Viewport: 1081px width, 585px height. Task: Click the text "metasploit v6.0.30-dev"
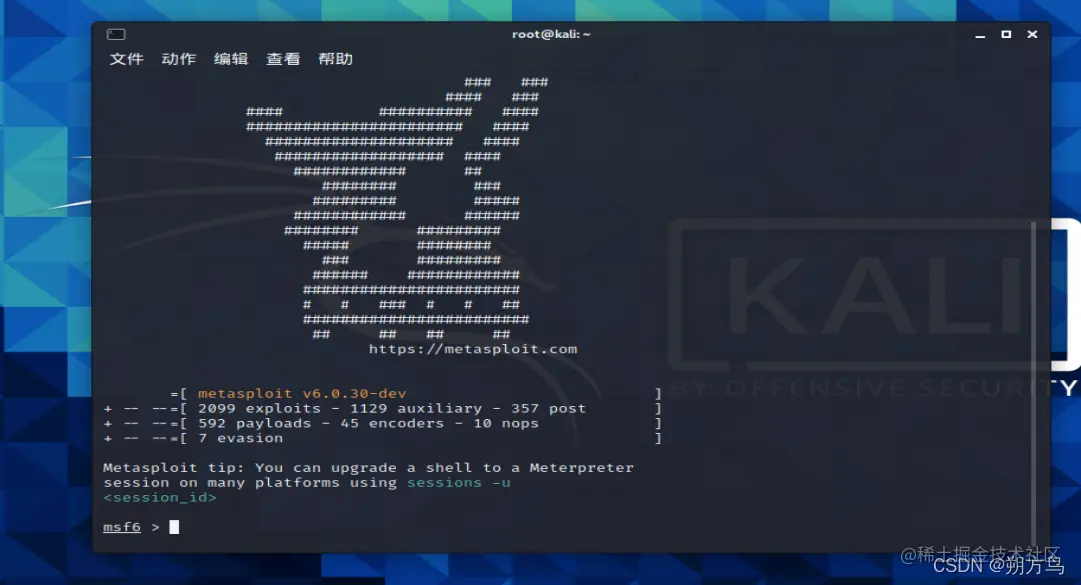click(x=302, y=393)
